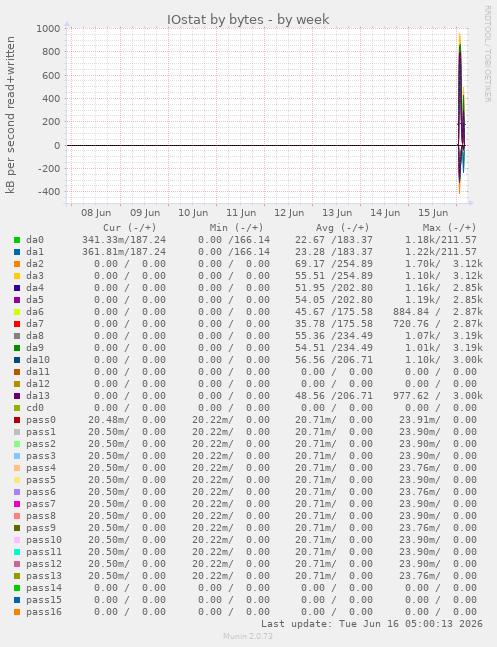Select the pass16 legend label
Viewport: 497px width, 647px height.
pos(44,612)
